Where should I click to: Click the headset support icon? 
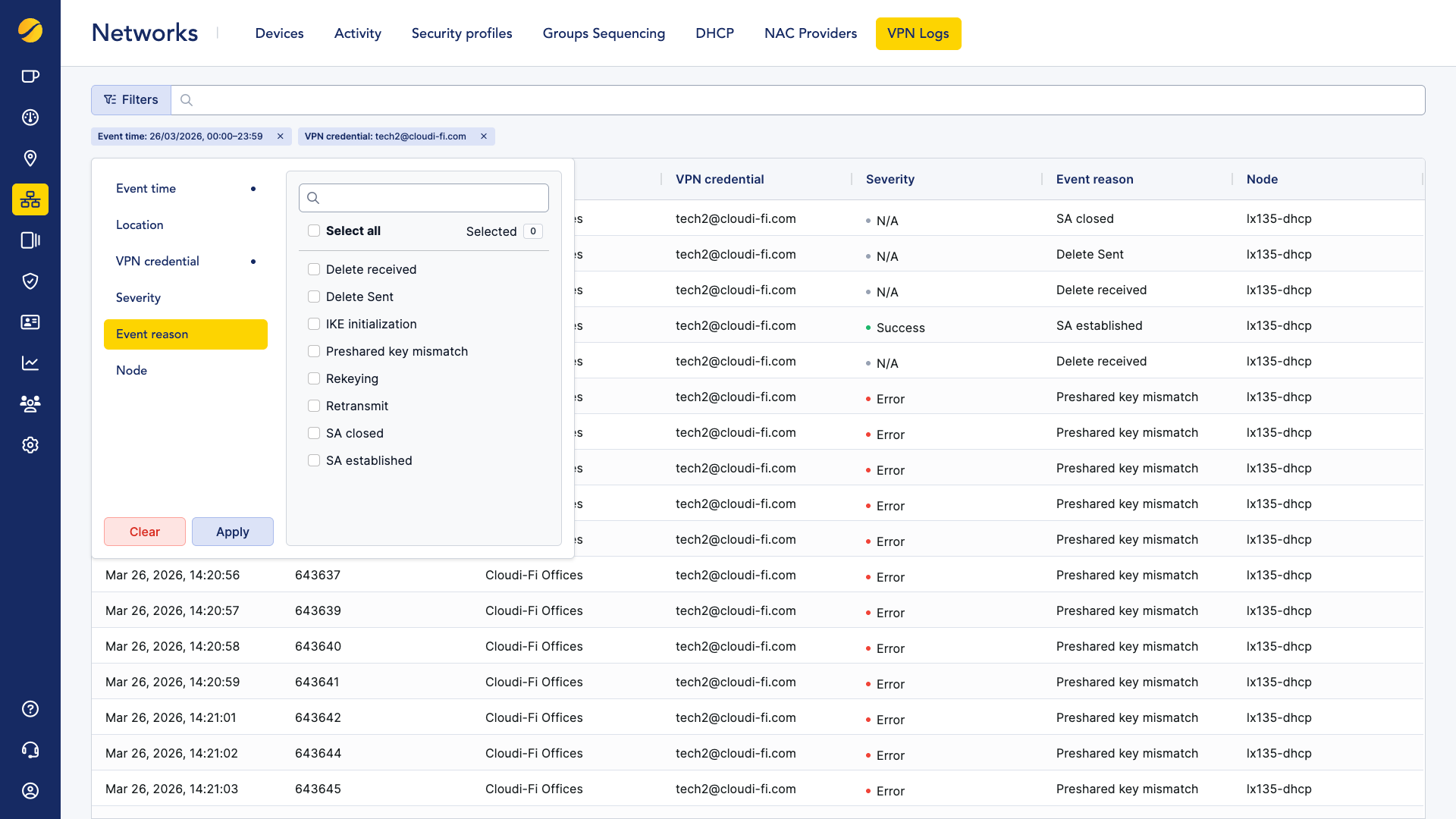30,750
